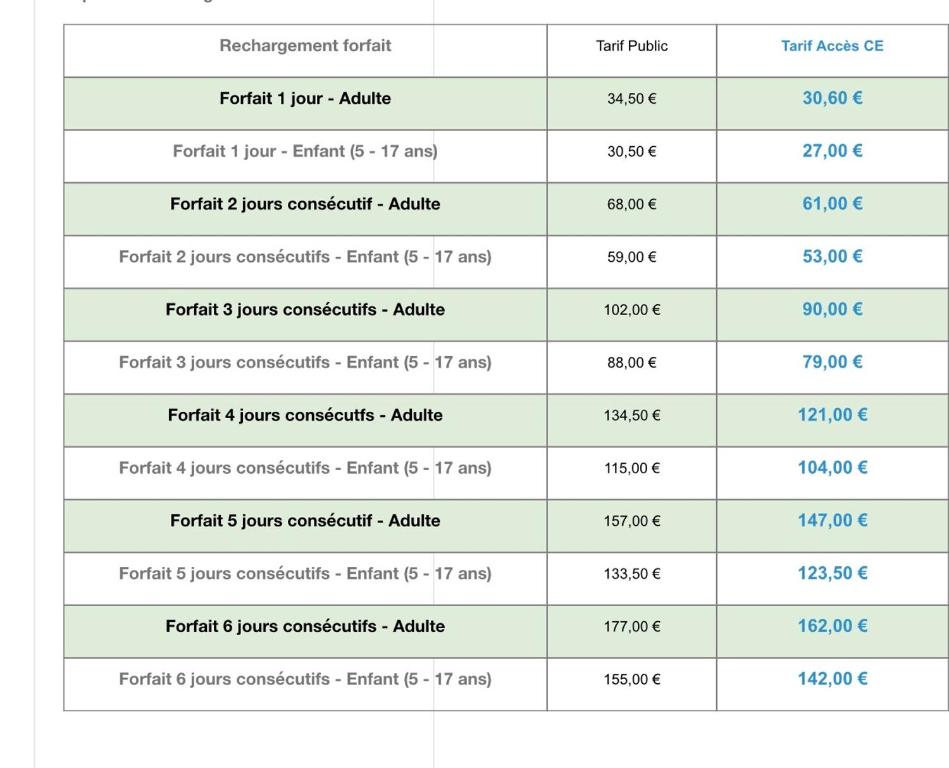The image size is (949, 768).
Task: Click Forfait 4 jours consécutifs - Enfant
Action: point(305,468)
